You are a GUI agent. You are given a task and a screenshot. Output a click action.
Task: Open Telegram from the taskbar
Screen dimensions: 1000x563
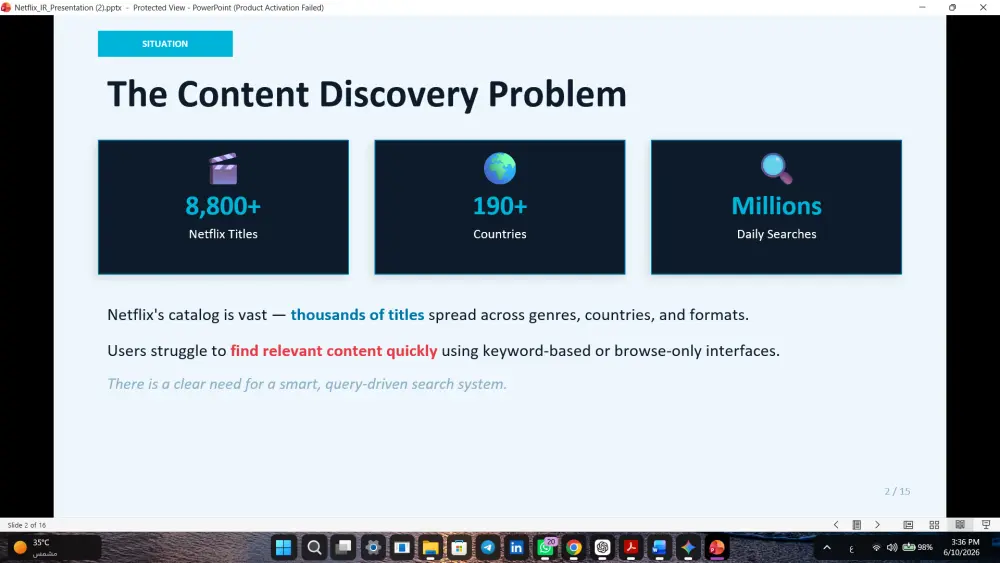coord(488,547)
